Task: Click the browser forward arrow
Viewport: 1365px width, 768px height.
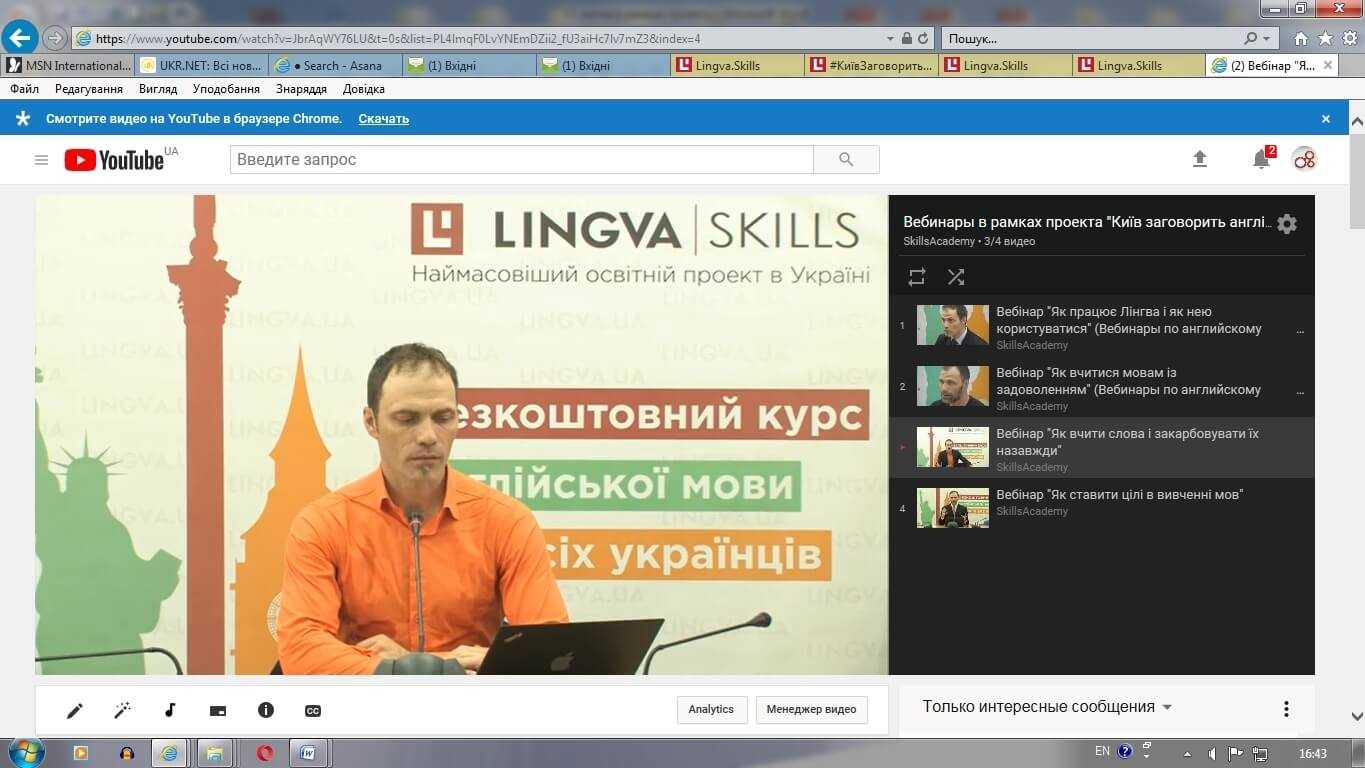Action: click(55, 38)
